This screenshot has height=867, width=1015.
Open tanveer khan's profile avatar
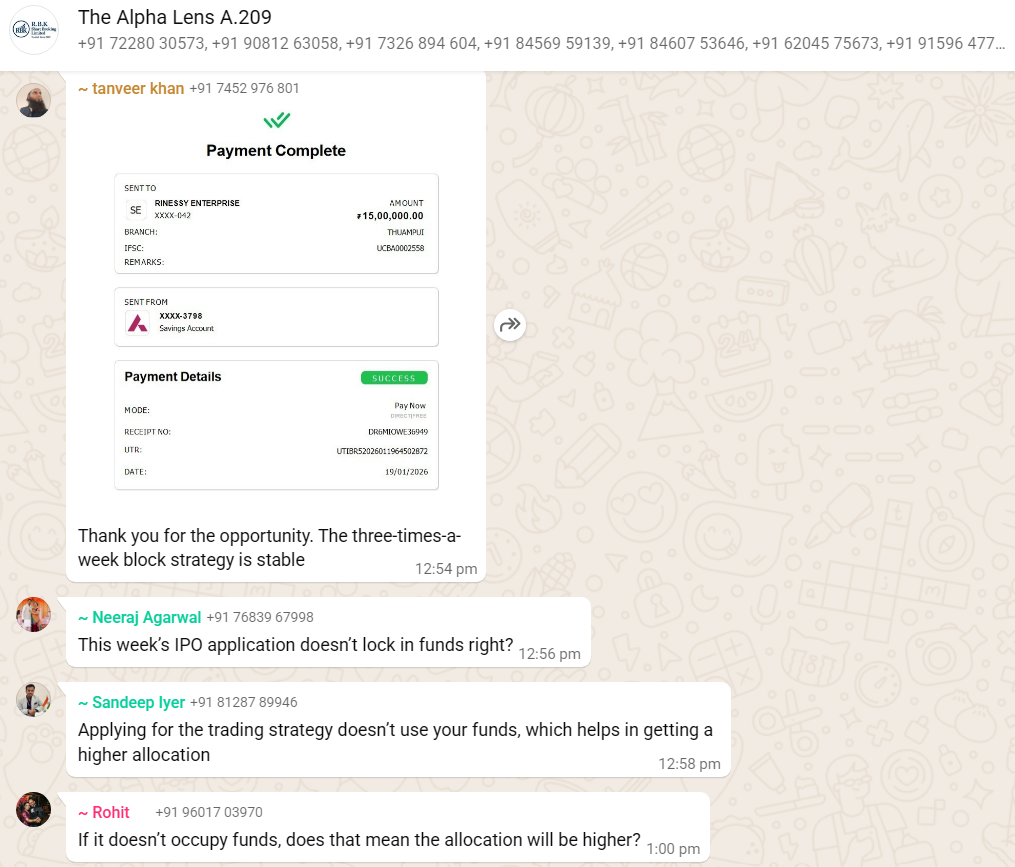(x=34, y=100)
